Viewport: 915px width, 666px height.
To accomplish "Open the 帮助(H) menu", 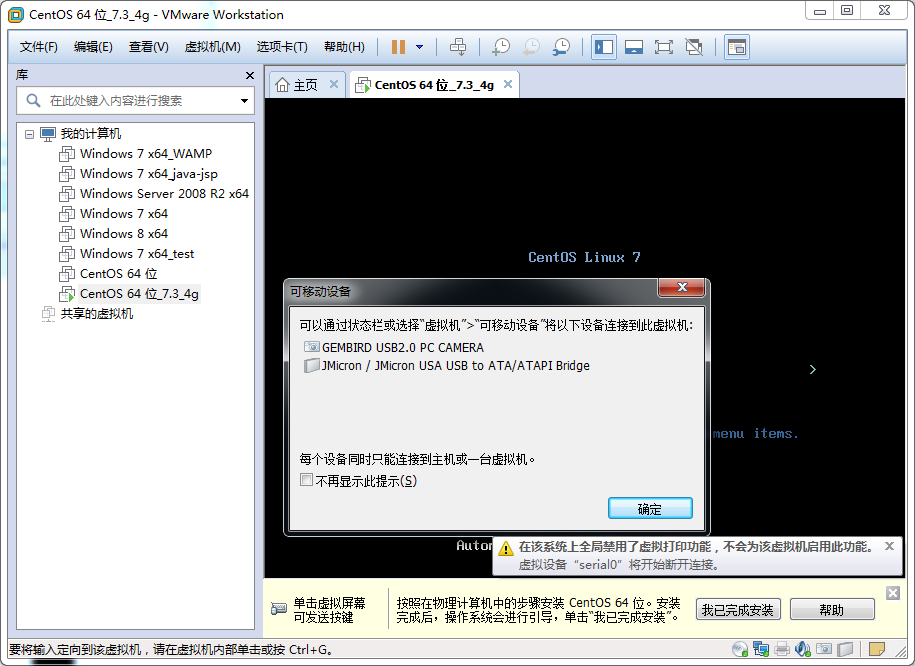I will [344, 47].
